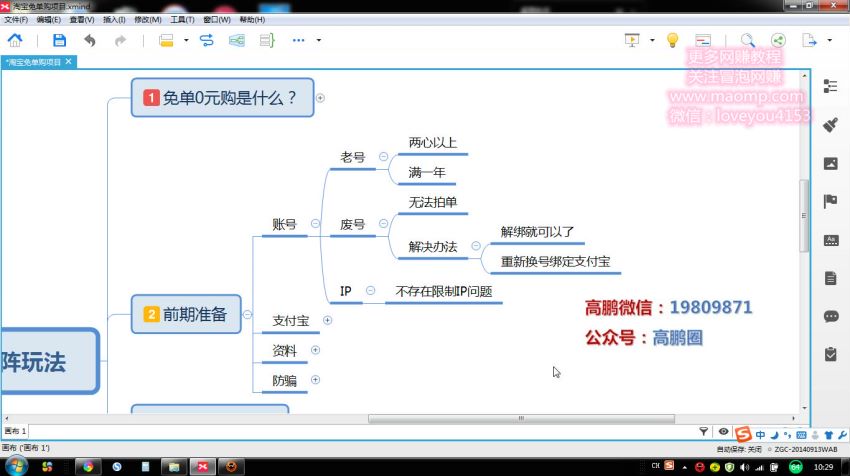Share the mind map
The width and height of the screenshot is (850, 476).
click(778, 40)
